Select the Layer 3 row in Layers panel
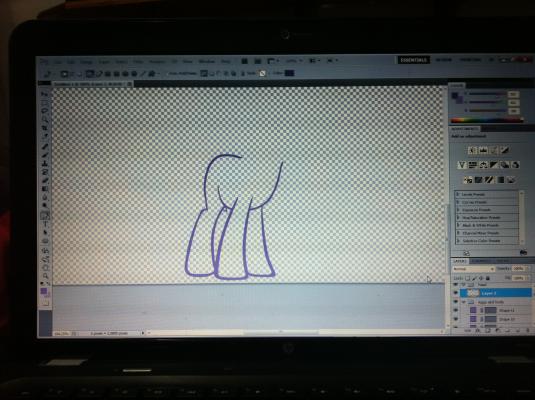This screenshot has width=535, height=400. tap(495, 293)
